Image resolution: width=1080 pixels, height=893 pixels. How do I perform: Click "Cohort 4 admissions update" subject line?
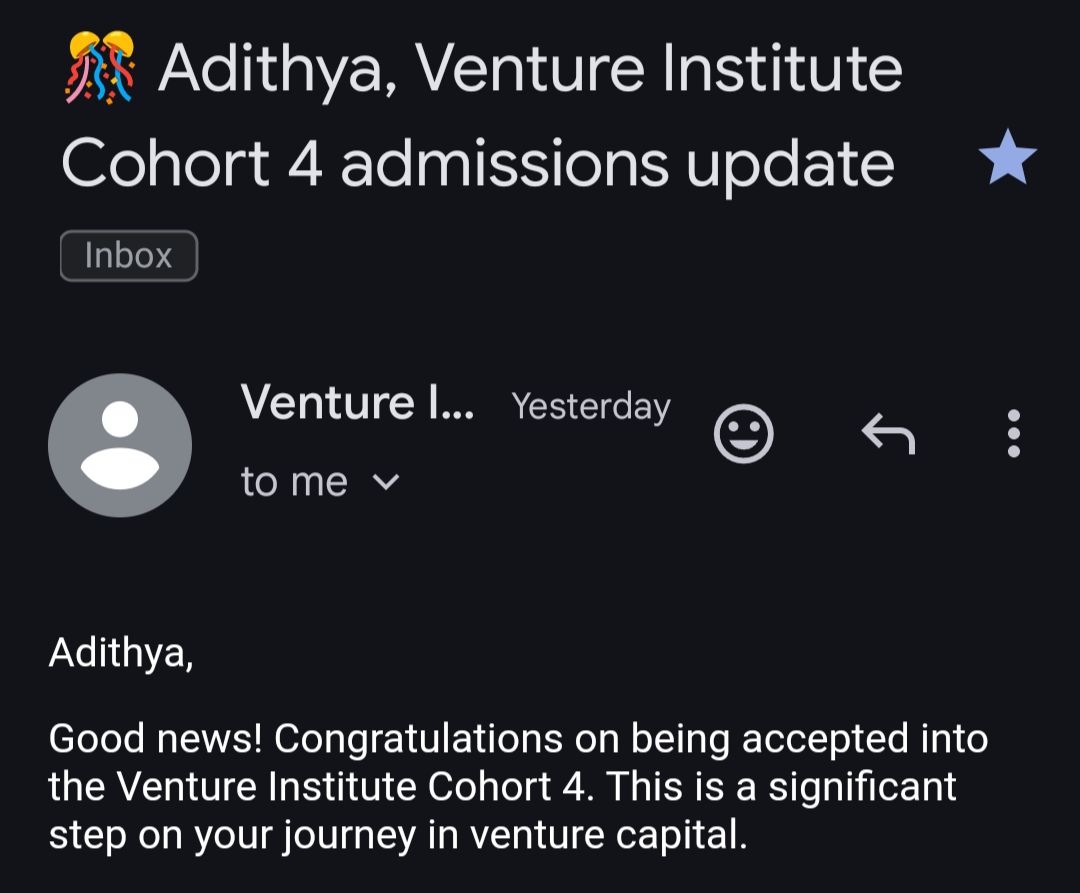click(x=477, y=163)
